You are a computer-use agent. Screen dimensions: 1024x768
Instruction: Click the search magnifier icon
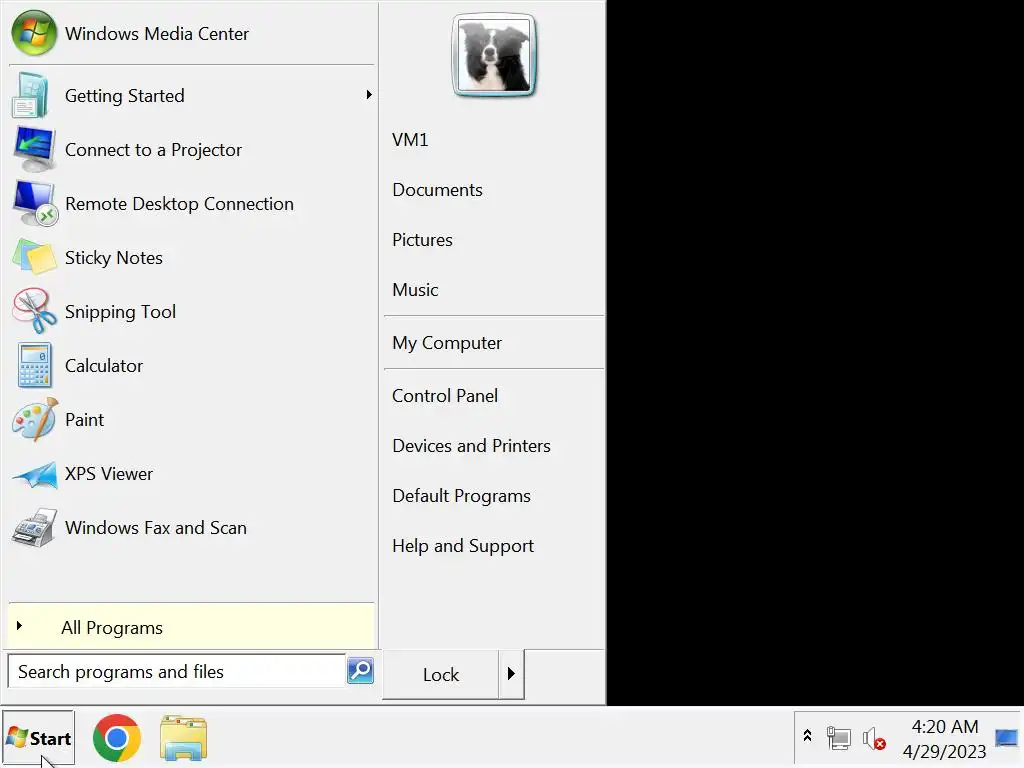tap(360, 671)
